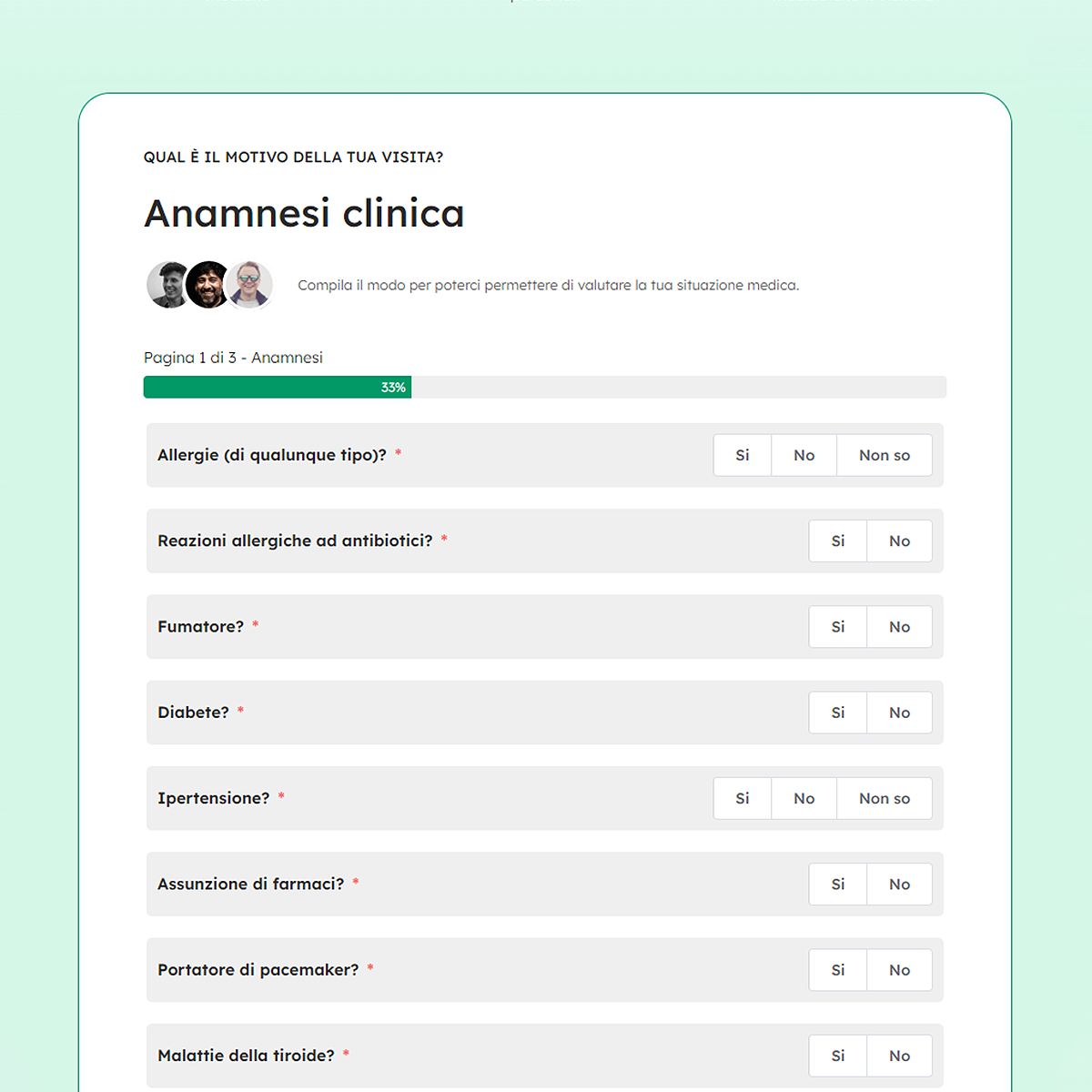Select Si for Assunzione di farmaci
Image resolution: width=1092 pixels, height=1092 pixels.
(838, 885)
